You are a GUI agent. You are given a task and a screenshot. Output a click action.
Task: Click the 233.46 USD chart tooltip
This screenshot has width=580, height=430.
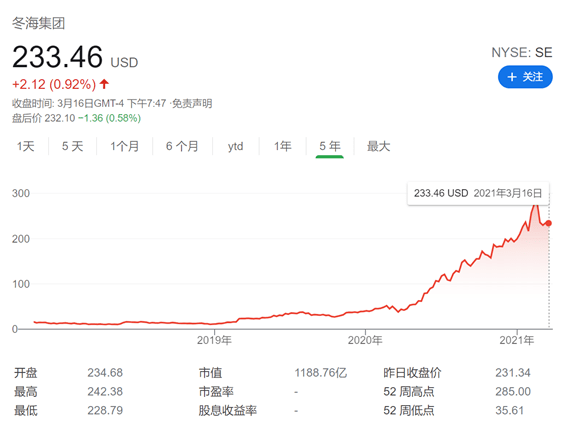point(478,193)
